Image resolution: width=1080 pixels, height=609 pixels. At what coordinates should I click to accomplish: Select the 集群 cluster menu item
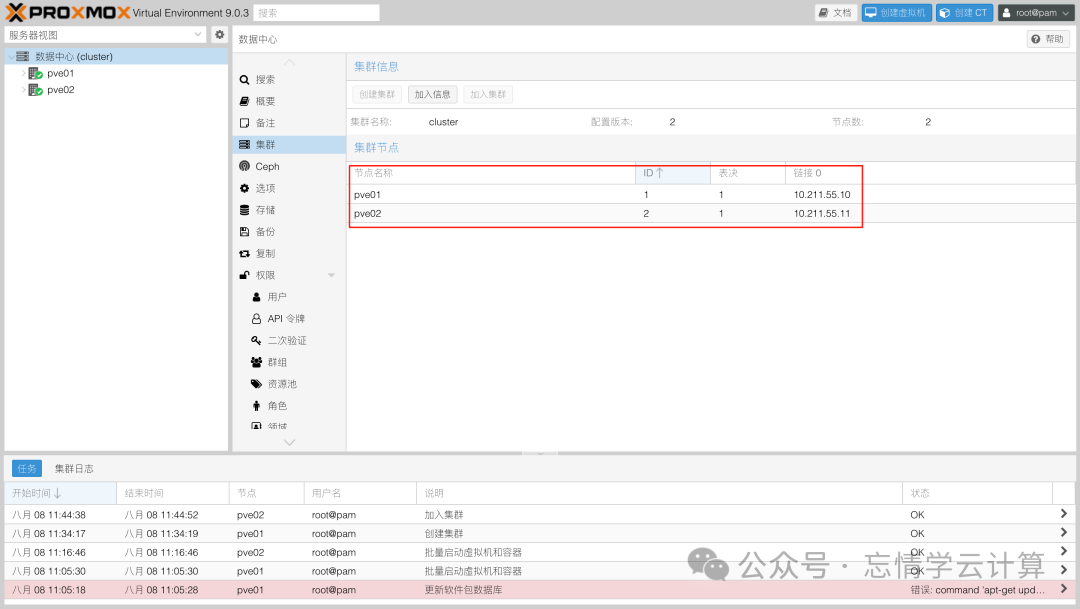[x=289, y=145]
